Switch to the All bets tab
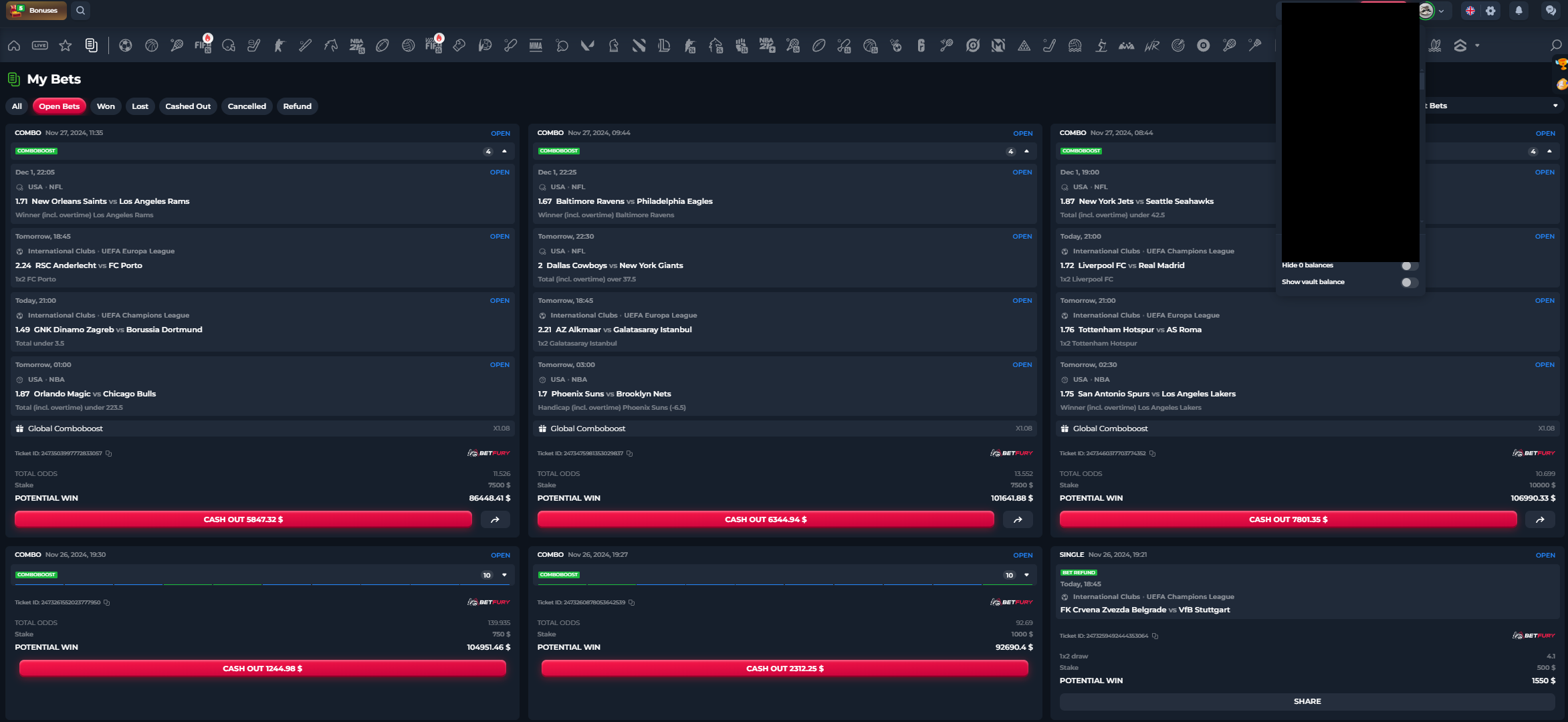 coord(17,106)
